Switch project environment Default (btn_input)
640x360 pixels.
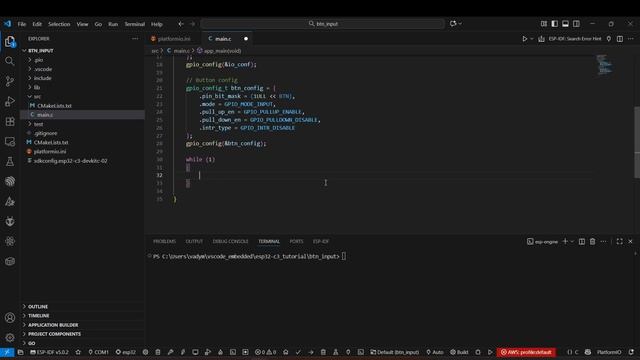[x=394, y=352]
